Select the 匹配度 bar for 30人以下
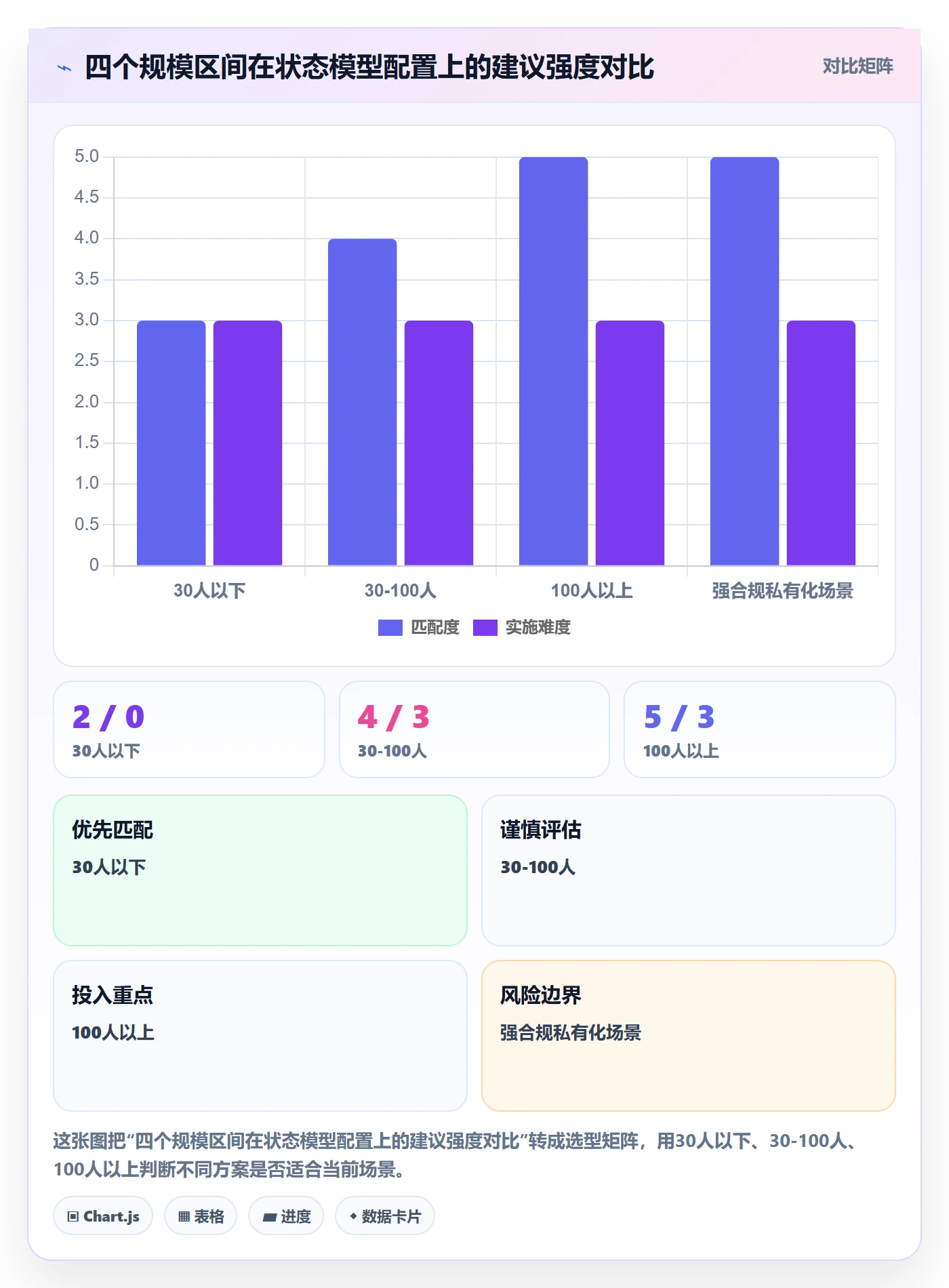The height and width of the screenshot is (1288, 949). (171, 443)
